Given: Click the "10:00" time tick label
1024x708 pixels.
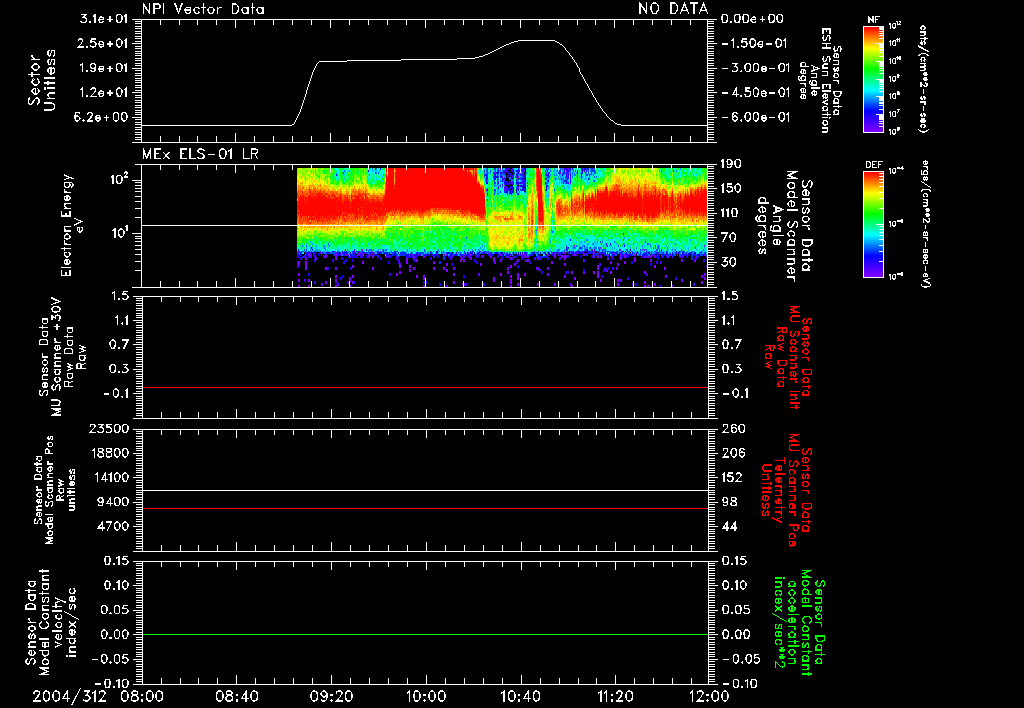Looking at the screenshot, I should click(426, 696).
